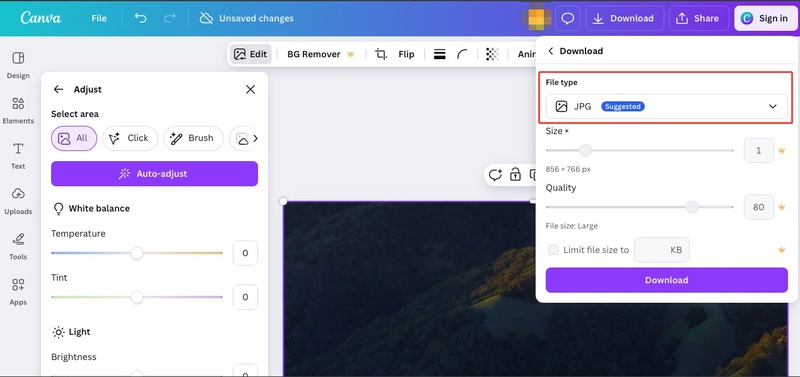Screen dimensions: 800x377
Task: Go back from the Adjust panel
Action: (59, 89)
